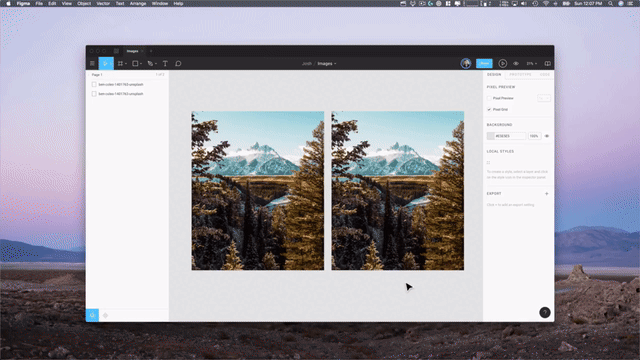The width and height of the screenshot is (640, 360).
Task: Open the Vector menu in menu bar
Action: coord(103,3)
